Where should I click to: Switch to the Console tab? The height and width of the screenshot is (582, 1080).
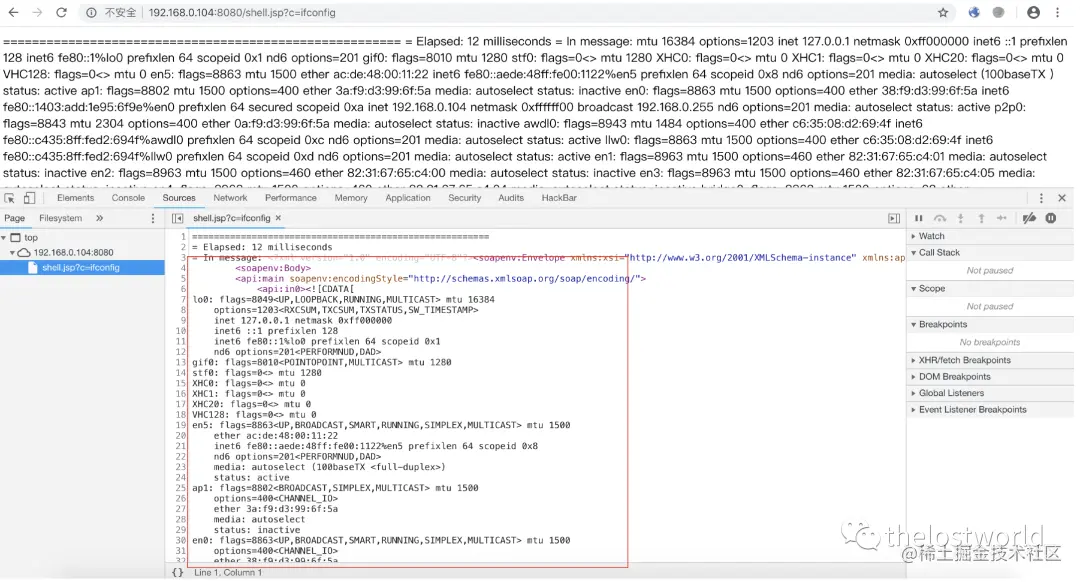(x=128, y=198)
